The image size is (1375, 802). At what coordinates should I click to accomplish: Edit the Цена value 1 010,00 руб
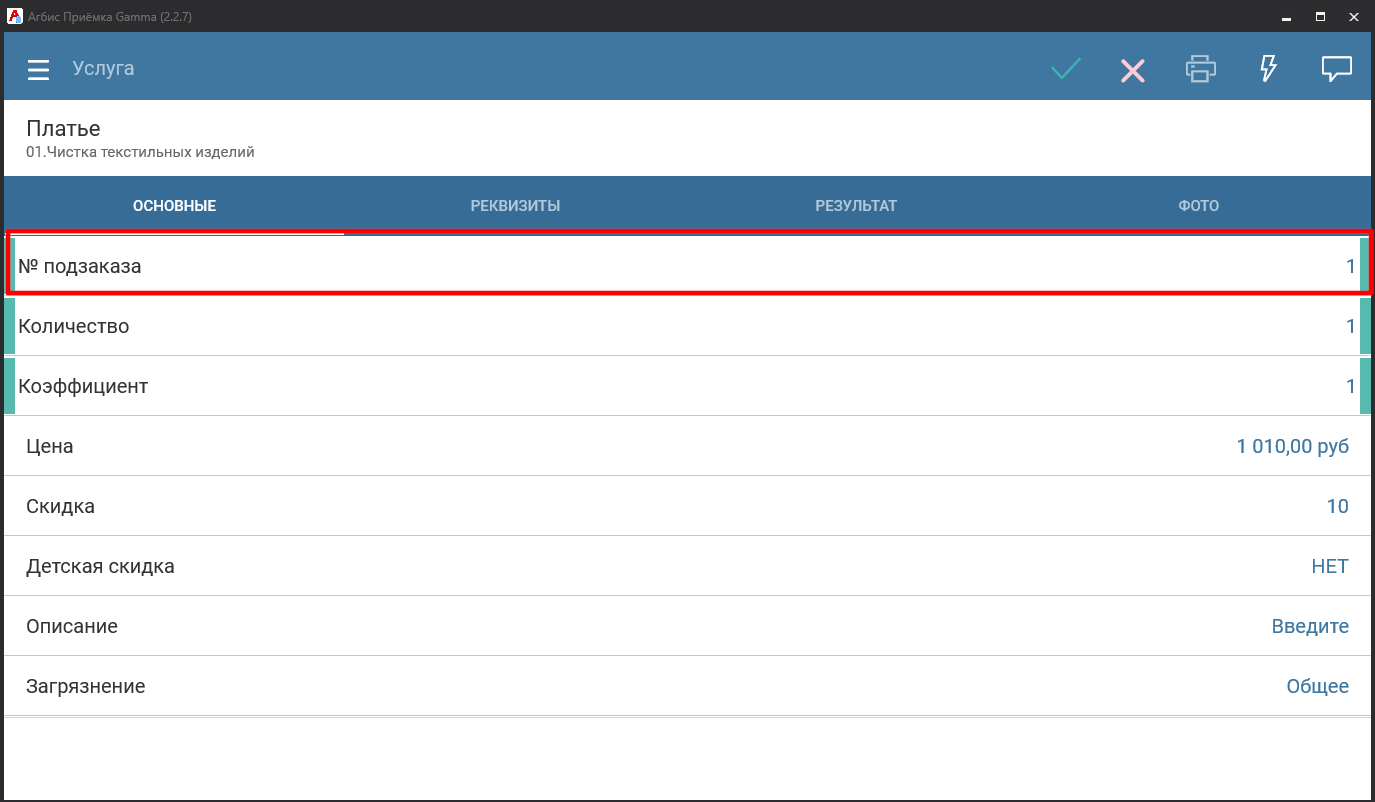tap(1292, 446)
